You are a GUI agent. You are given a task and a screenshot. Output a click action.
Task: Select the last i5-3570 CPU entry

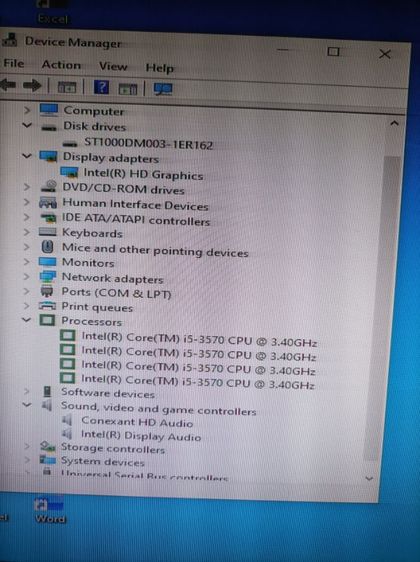coord(198,382)
